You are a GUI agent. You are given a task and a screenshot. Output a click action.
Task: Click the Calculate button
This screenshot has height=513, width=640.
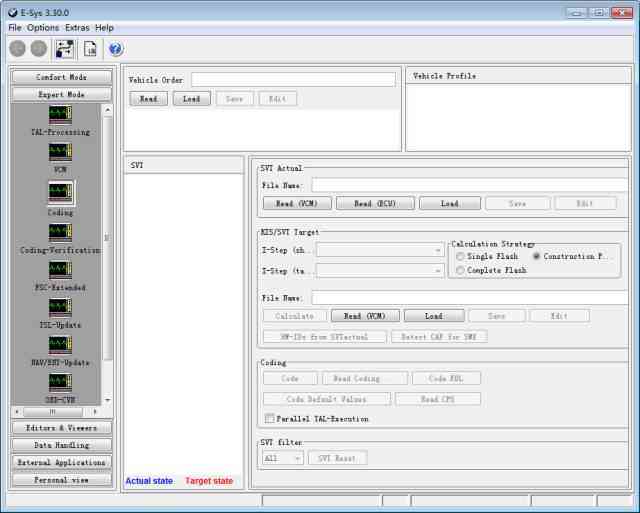click(295, 316)
